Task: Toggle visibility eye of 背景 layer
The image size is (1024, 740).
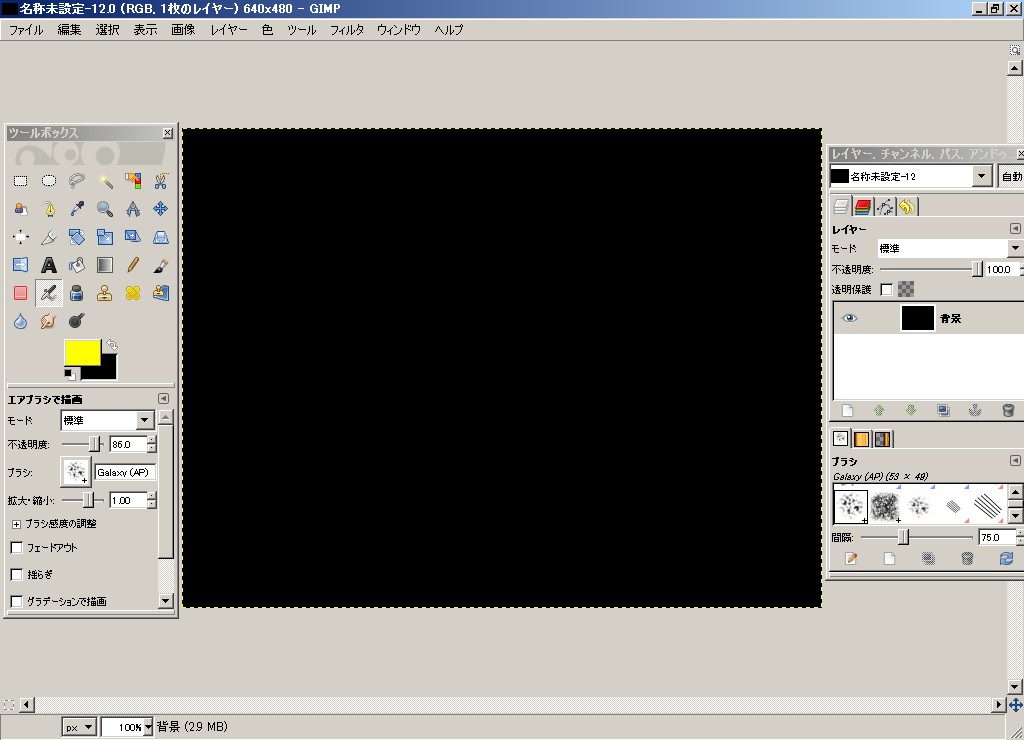Action: [849, 318]
